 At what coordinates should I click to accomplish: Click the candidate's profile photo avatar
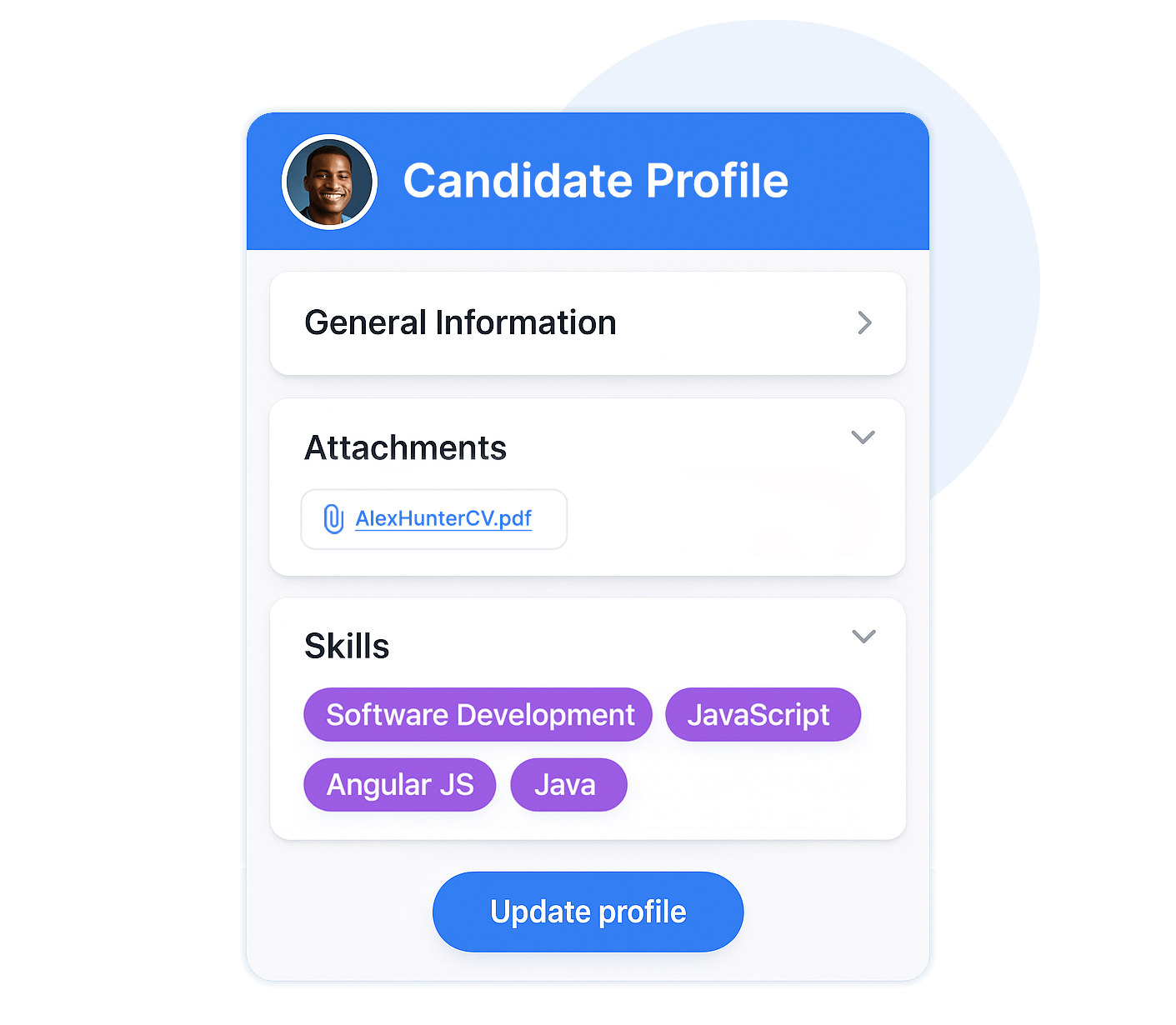(x=330, y=182)
